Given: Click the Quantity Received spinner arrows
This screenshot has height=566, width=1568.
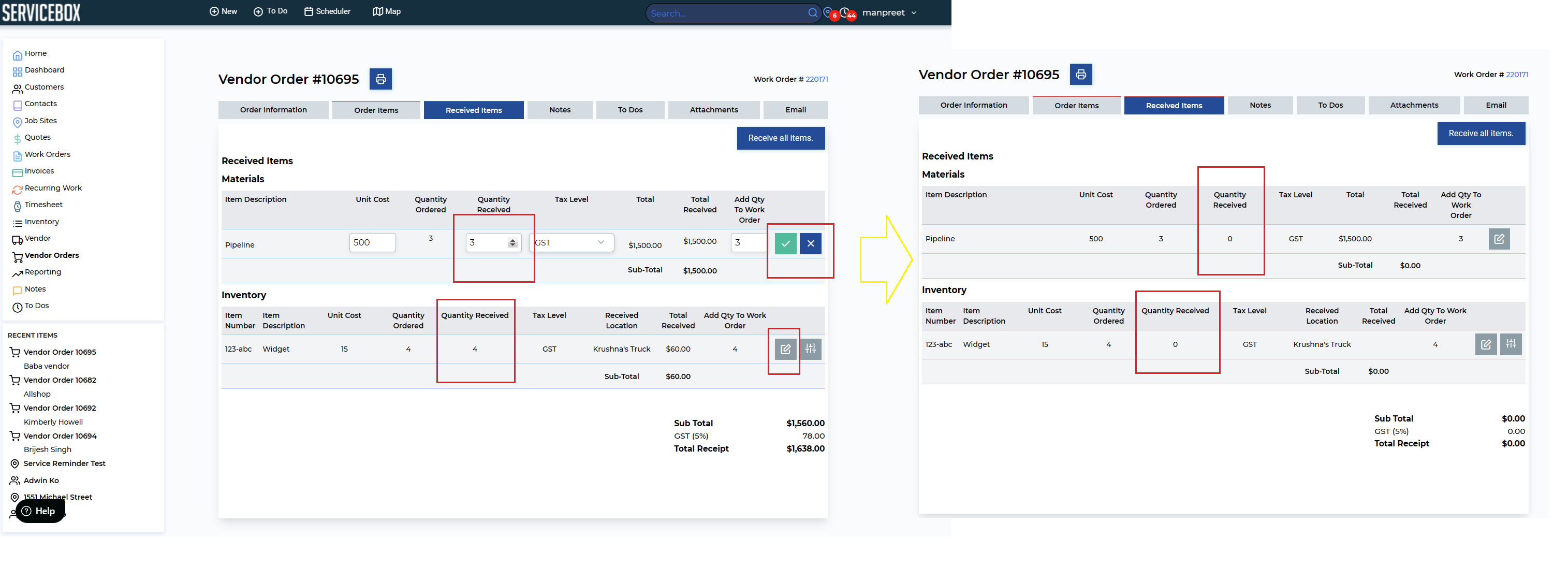Looking at the screenshot, I should point(512,243).
